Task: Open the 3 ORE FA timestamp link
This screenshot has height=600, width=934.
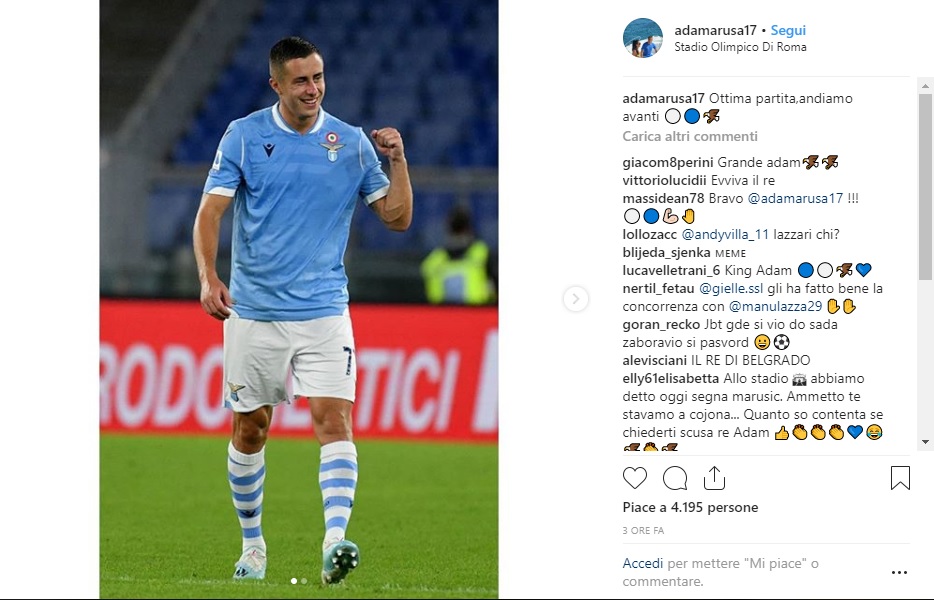Action: [643, 530]
